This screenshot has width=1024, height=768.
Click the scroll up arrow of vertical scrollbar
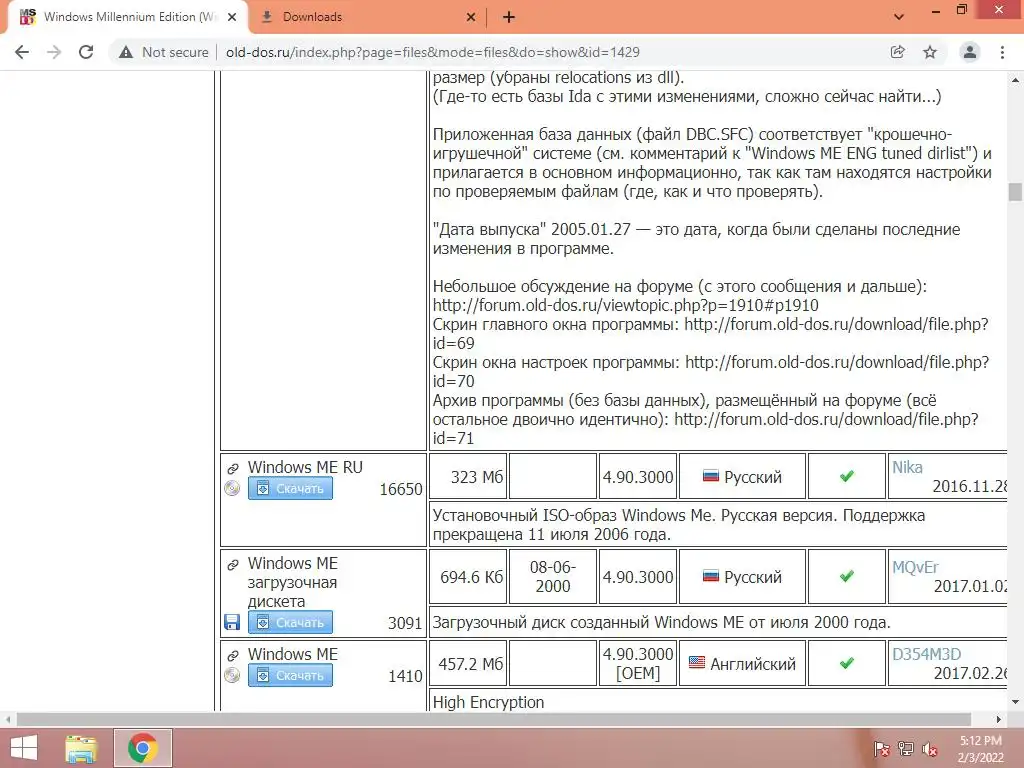click(1015, 80)
